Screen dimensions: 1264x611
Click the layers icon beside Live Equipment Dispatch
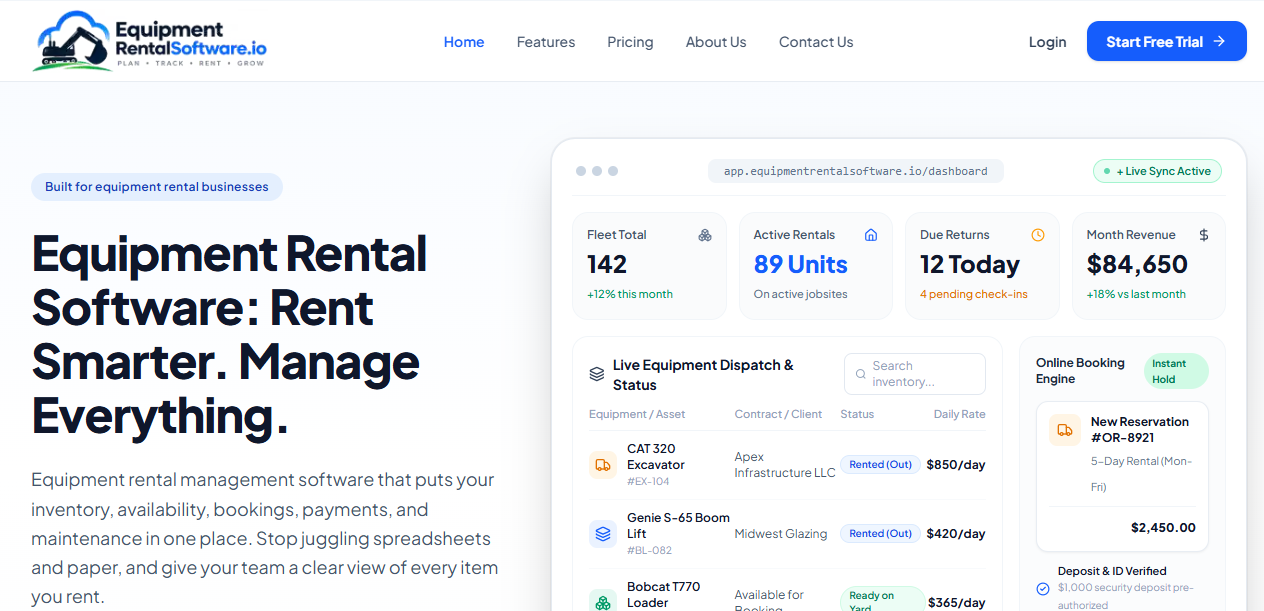pyautogui.click(x=597, y=375)
